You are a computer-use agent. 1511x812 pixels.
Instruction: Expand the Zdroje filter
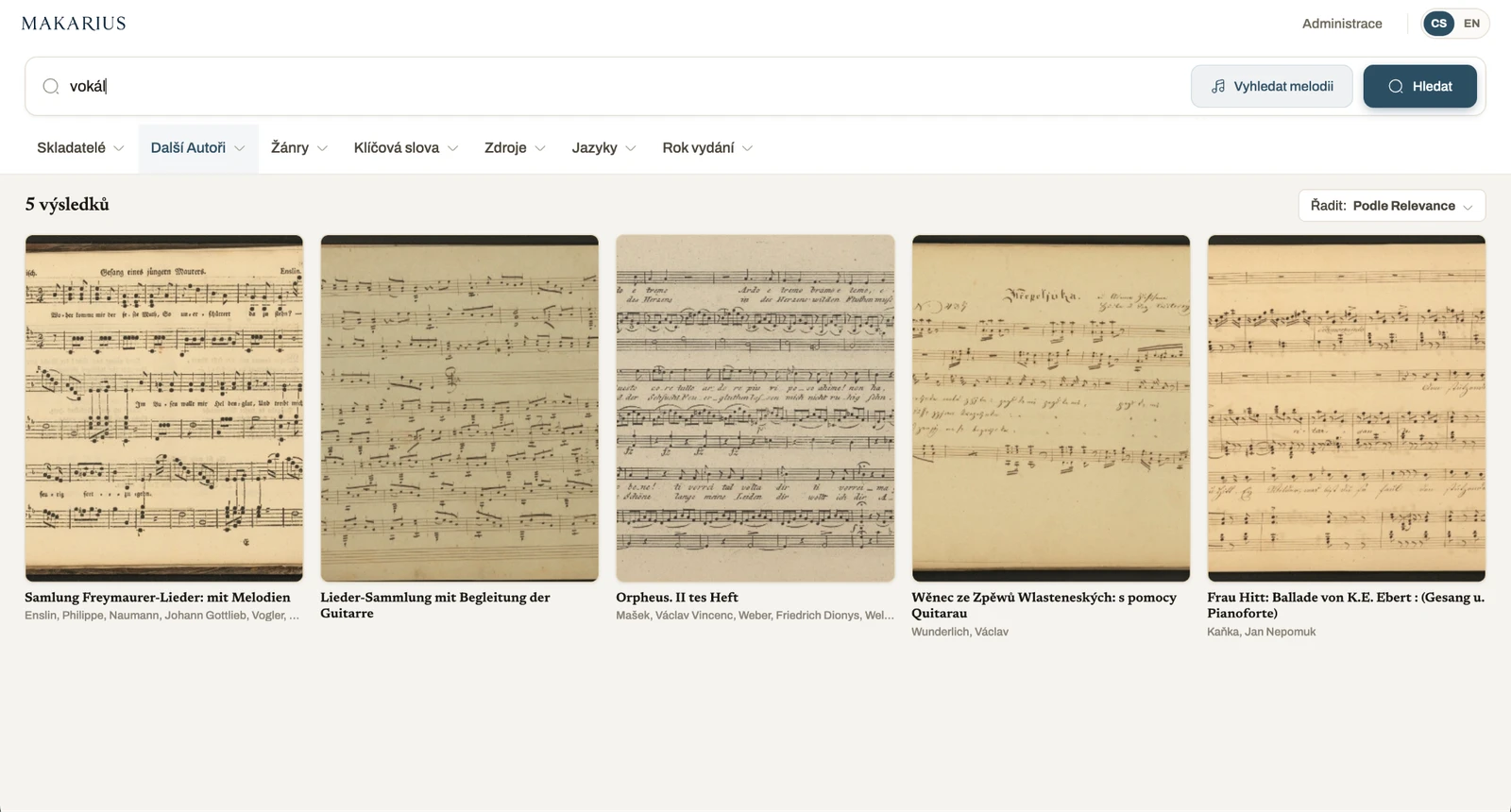coord(515,148)
